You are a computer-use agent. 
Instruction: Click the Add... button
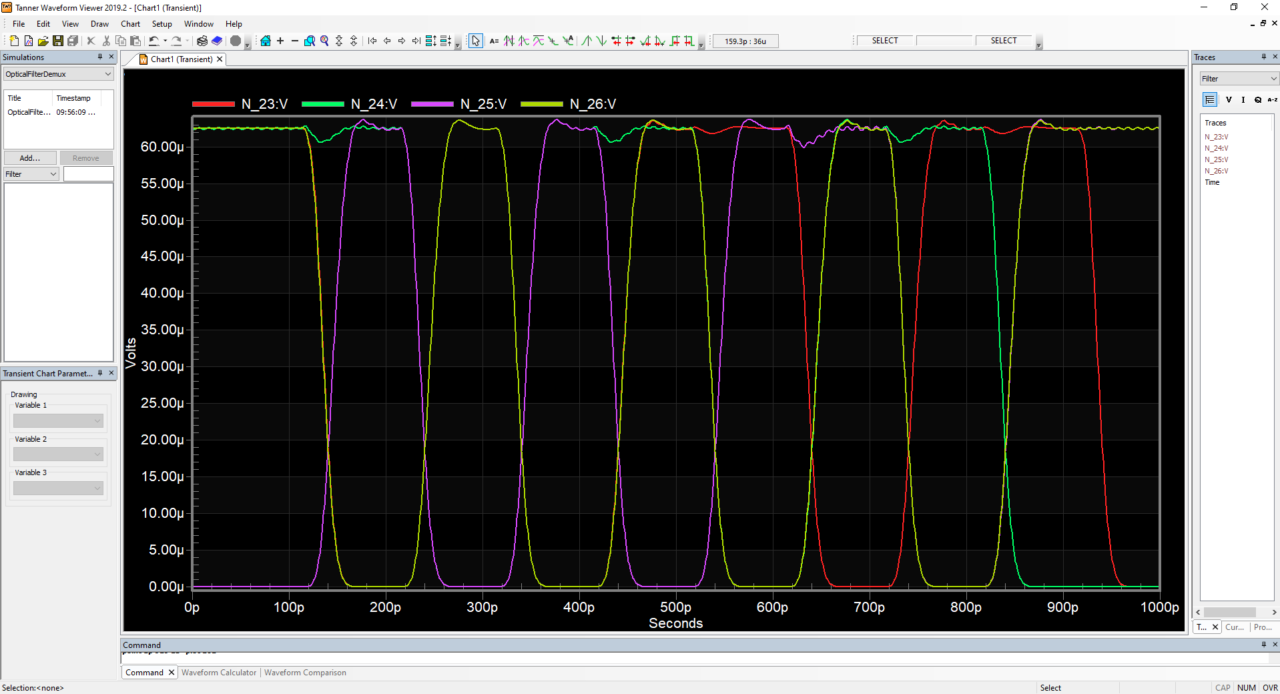tap(30, 158)
